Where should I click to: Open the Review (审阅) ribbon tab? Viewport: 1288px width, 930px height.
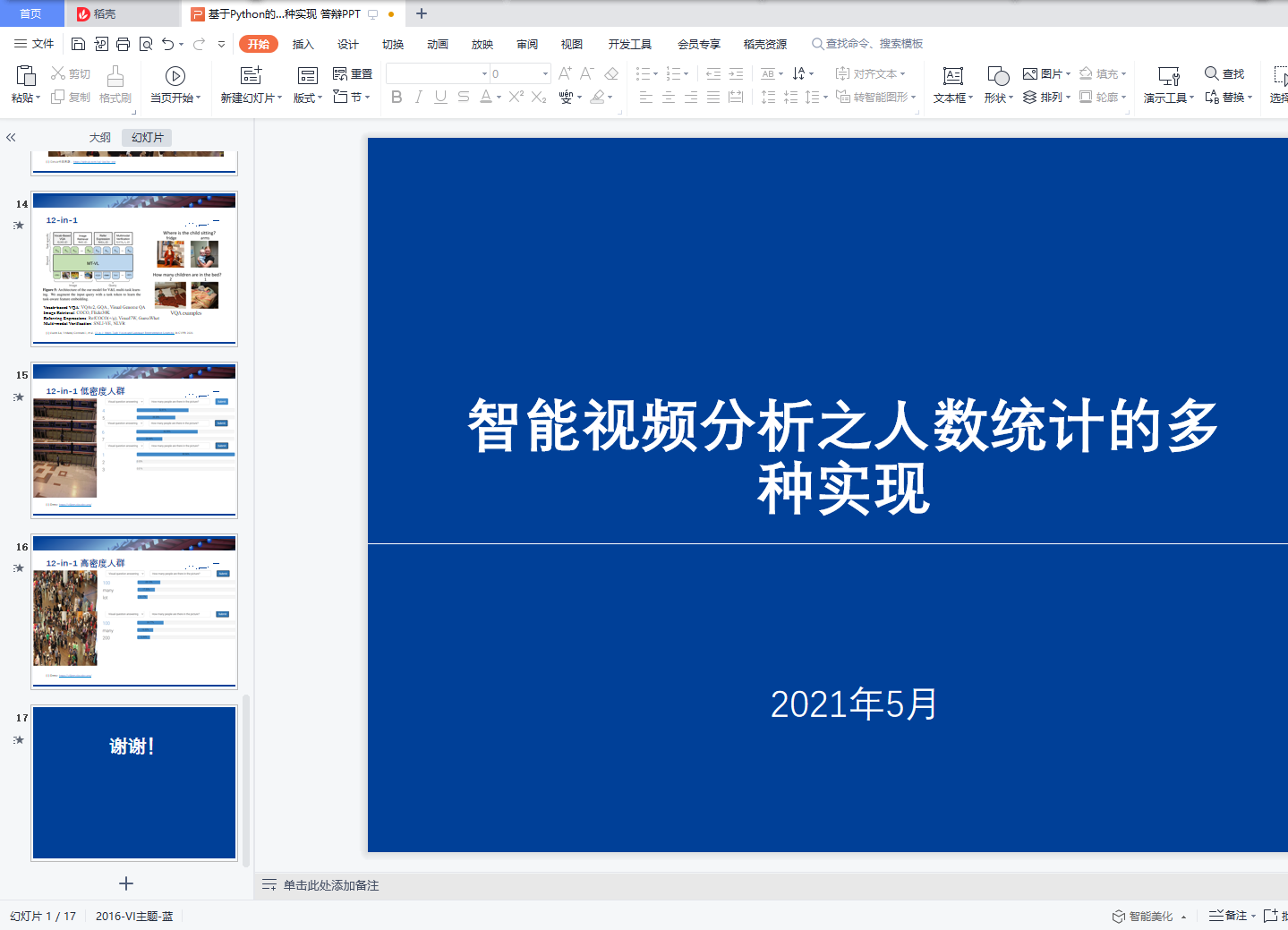click(527, 44)
